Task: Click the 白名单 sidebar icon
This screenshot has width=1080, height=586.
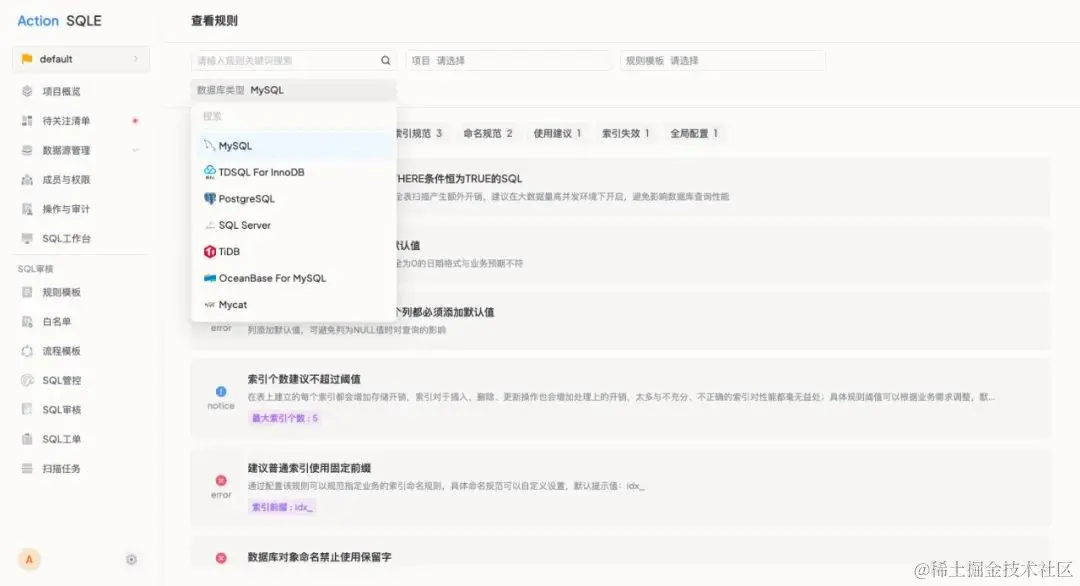Action: (27, 322)
